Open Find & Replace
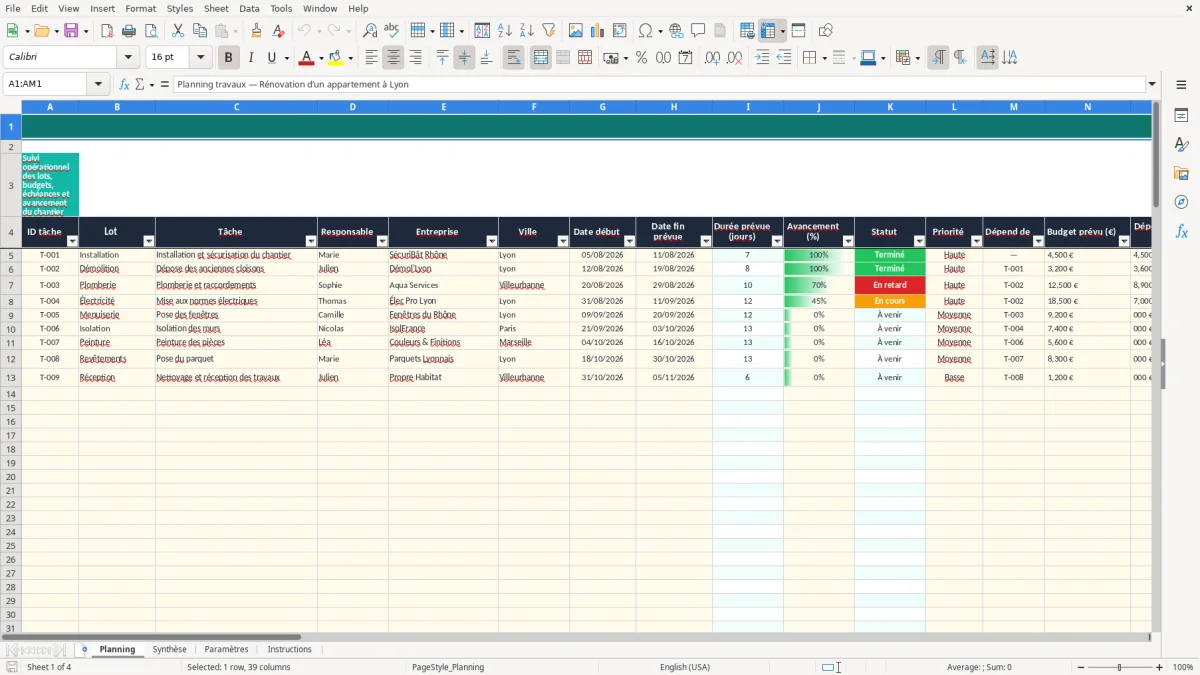The height and width of the screenshot is (675, 1200). [370, 31]
